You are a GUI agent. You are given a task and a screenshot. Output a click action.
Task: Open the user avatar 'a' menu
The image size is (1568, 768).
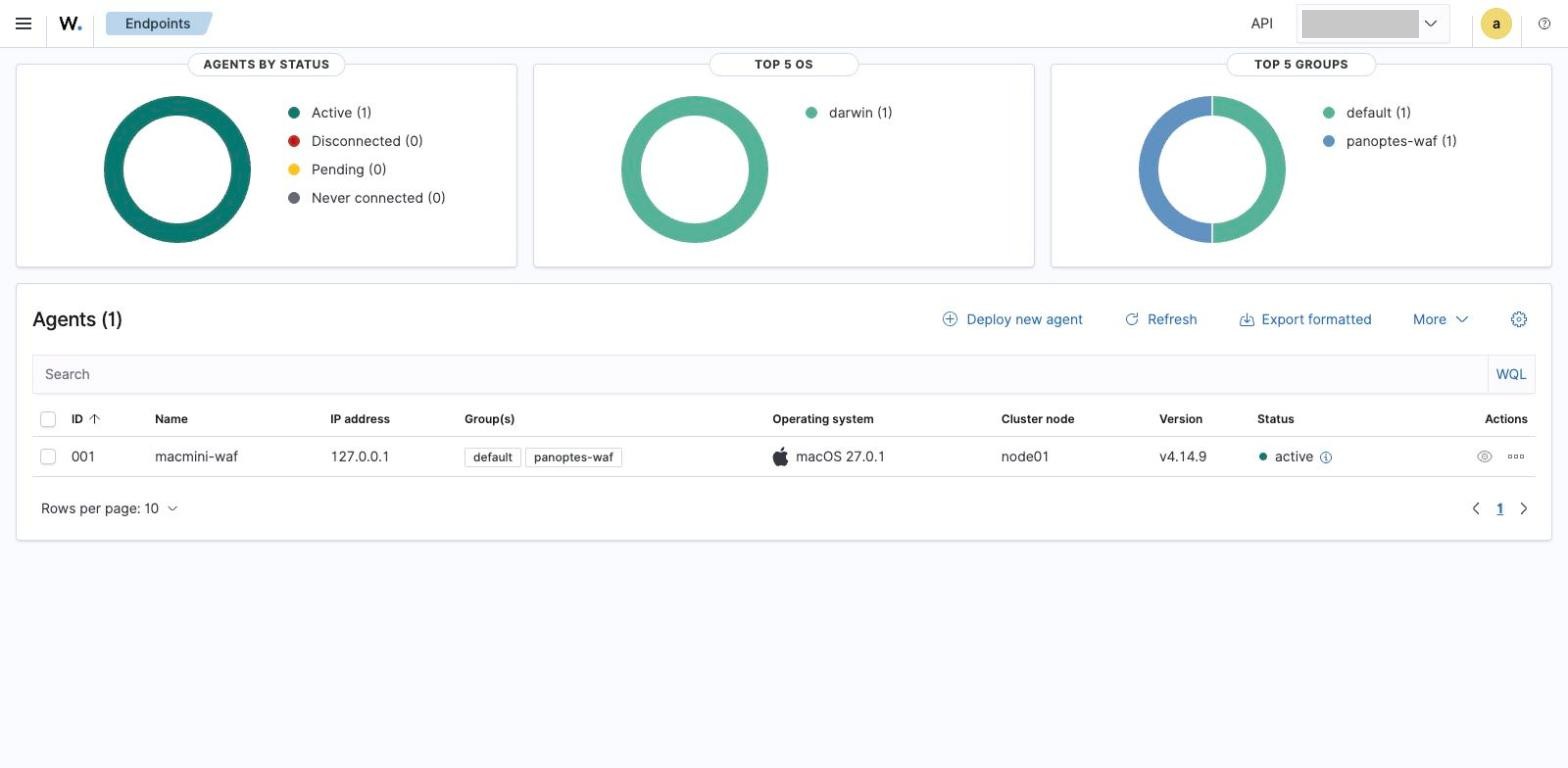click(1496, 24)
